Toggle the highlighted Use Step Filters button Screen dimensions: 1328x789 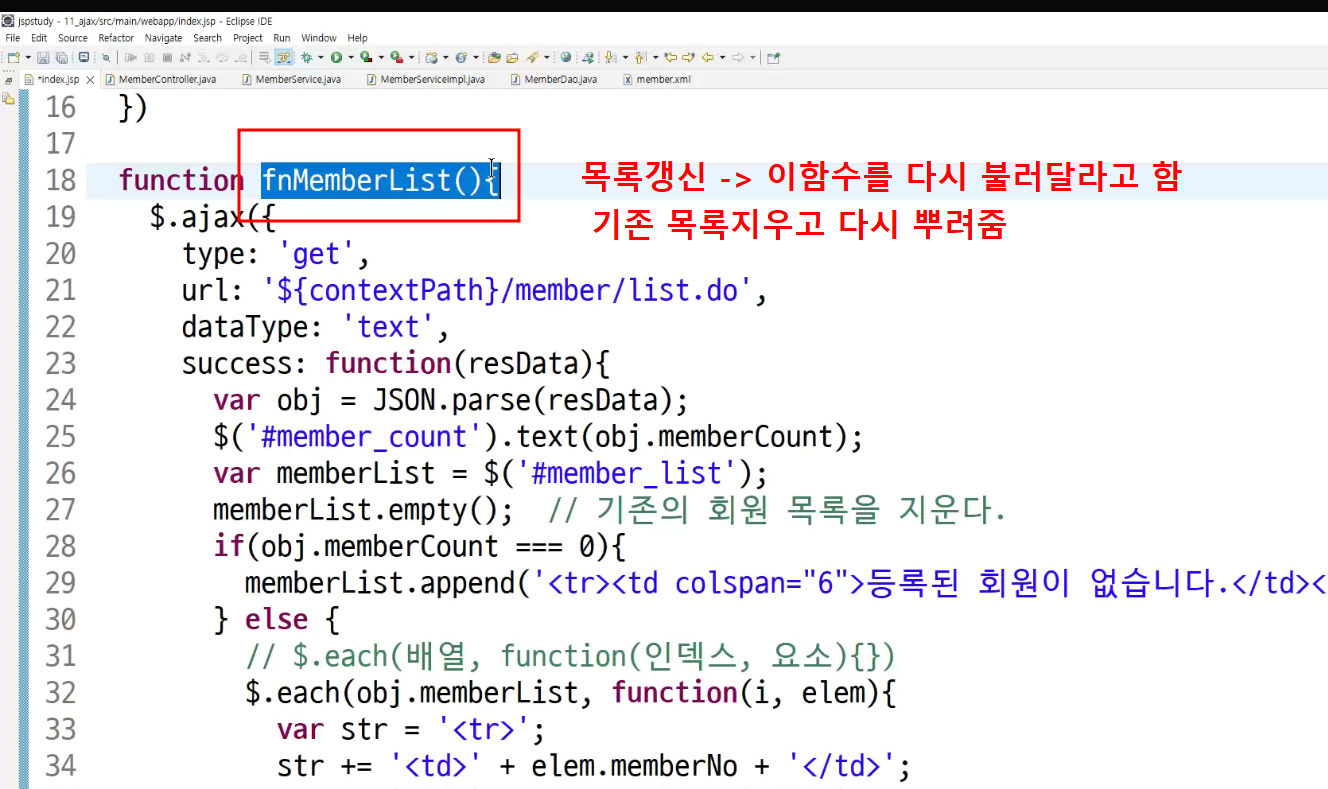pos(284,58)
